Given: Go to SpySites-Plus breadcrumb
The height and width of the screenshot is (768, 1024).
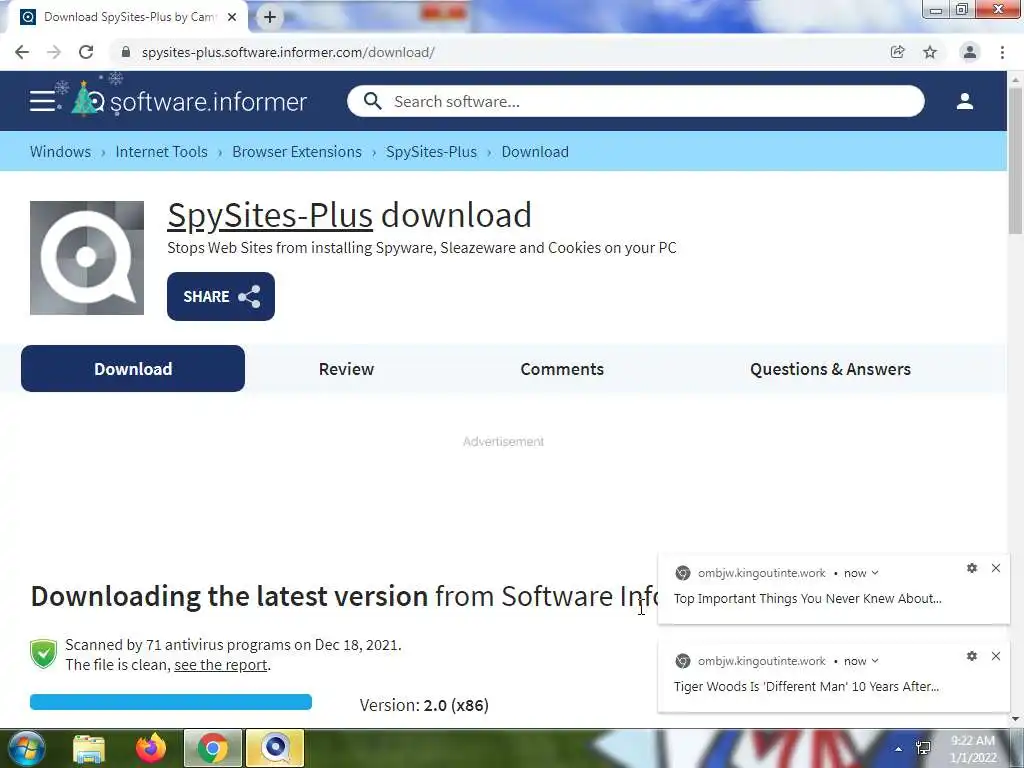Looking at the screenshot, I should [x=431, y=152].
